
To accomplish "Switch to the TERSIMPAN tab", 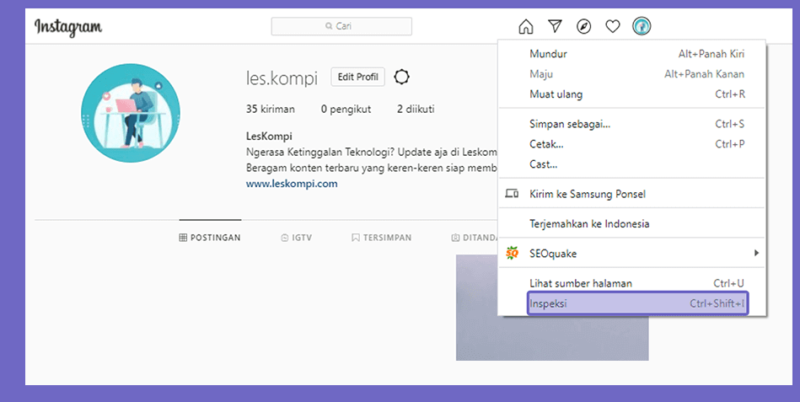I will [x=381, y=238].
